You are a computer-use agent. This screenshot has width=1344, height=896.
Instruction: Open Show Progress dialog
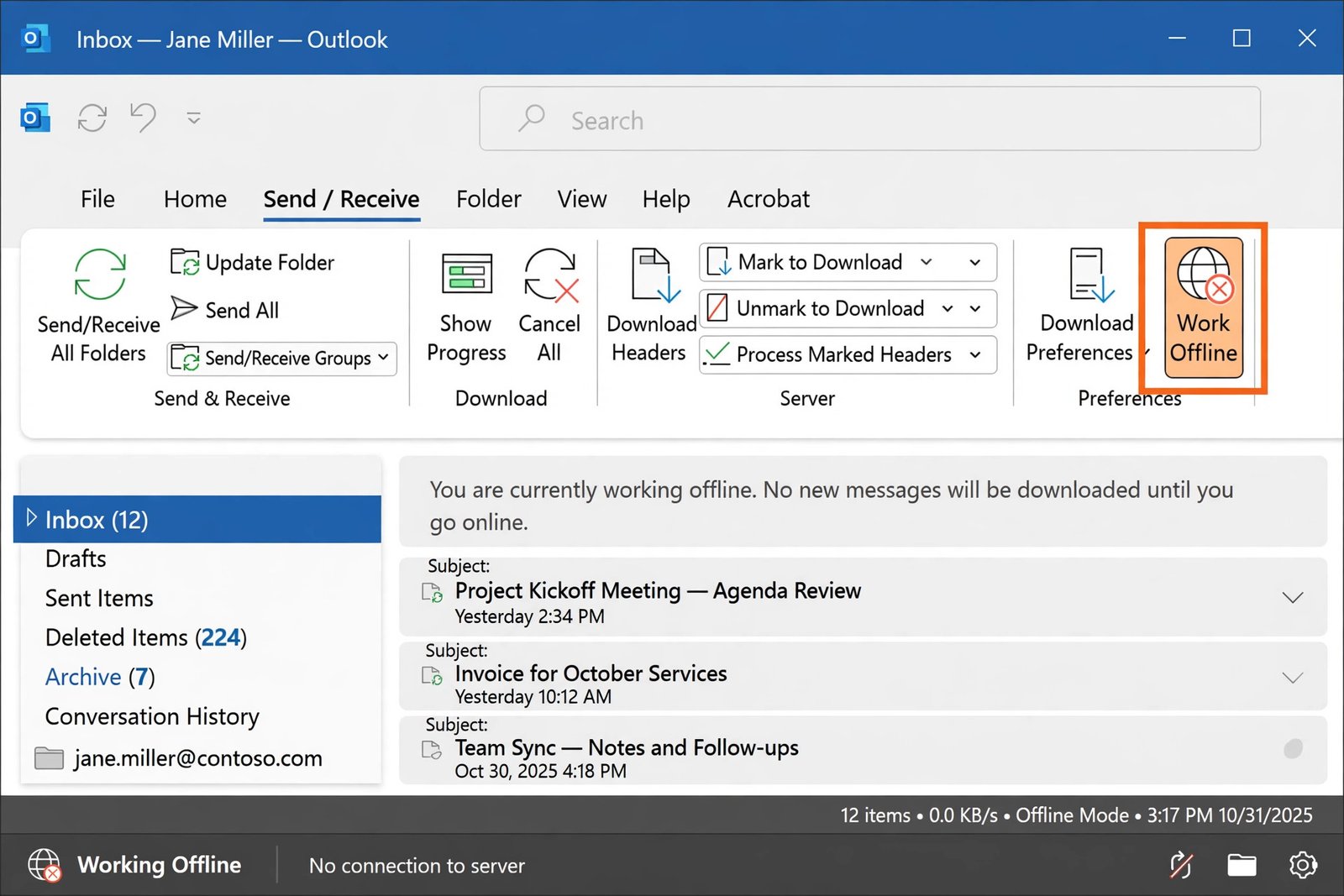(466, 307)
